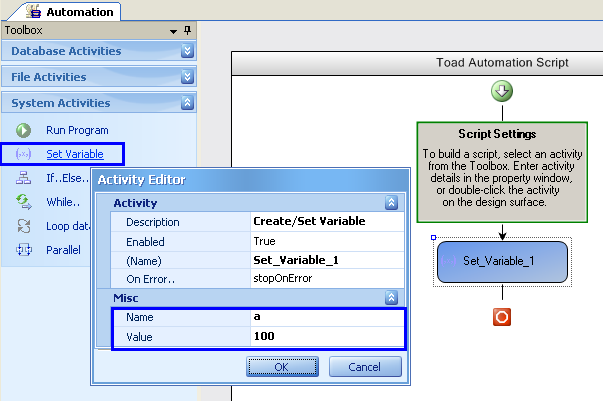
Task: Click the Database Activities header
Action: click(99, 51)
